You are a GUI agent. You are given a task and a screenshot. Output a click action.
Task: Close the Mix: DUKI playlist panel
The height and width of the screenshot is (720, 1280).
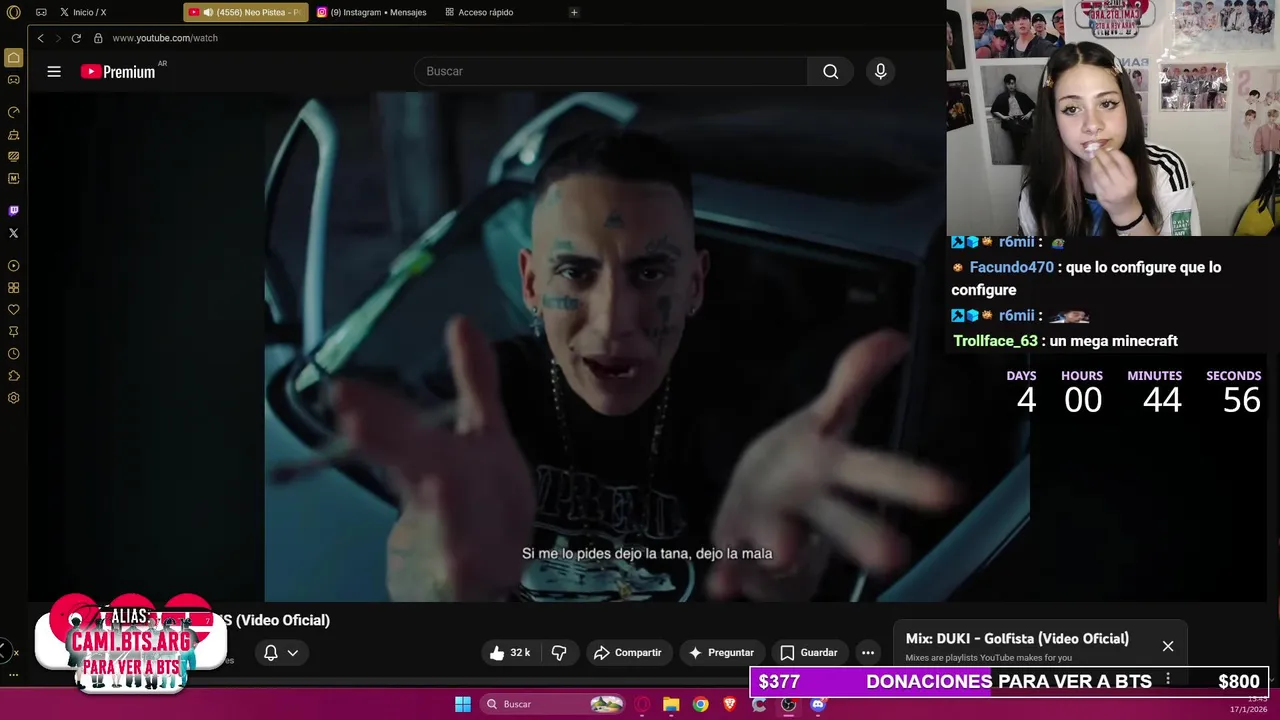click(x=1168, y=646)
